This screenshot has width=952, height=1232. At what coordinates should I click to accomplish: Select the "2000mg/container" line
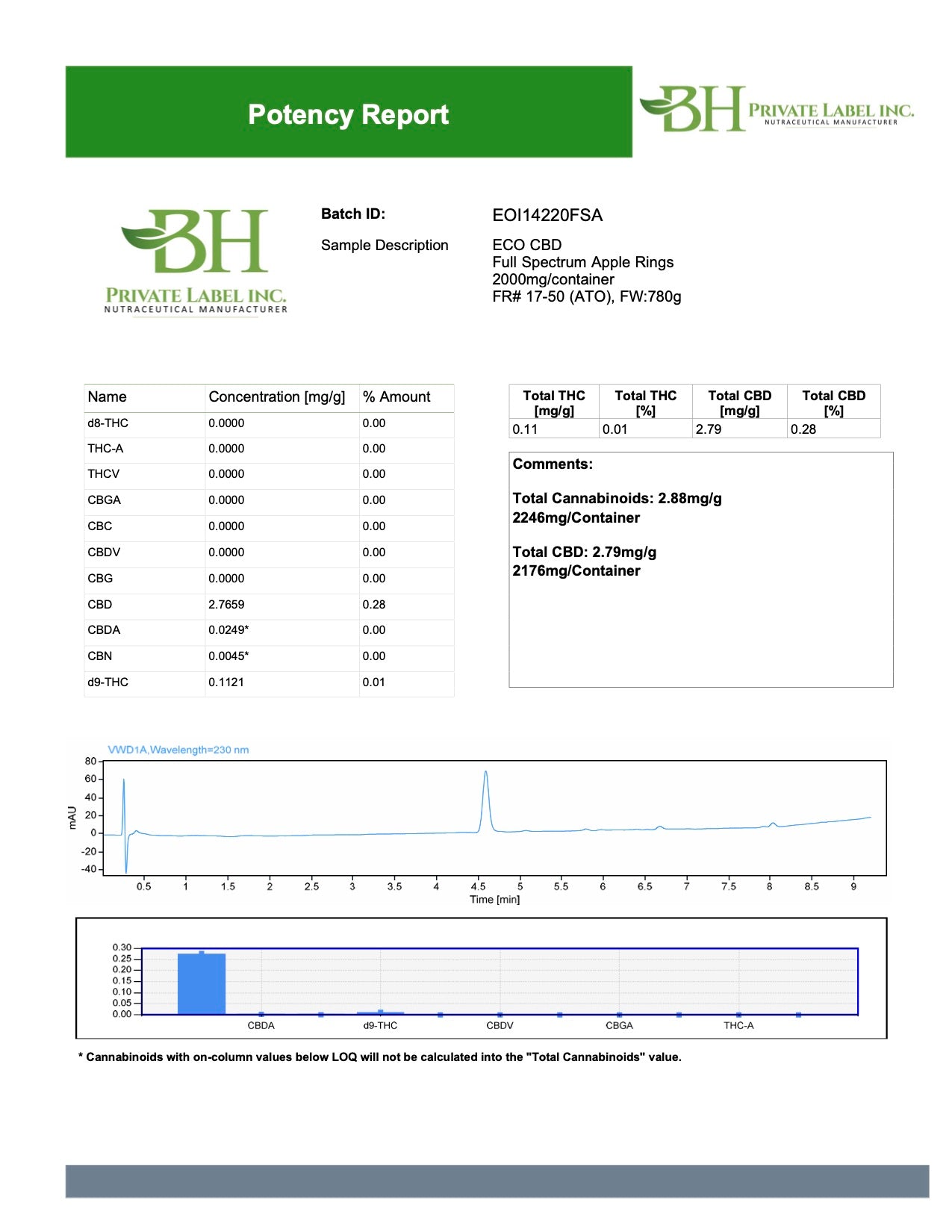[x=553, y=279]
